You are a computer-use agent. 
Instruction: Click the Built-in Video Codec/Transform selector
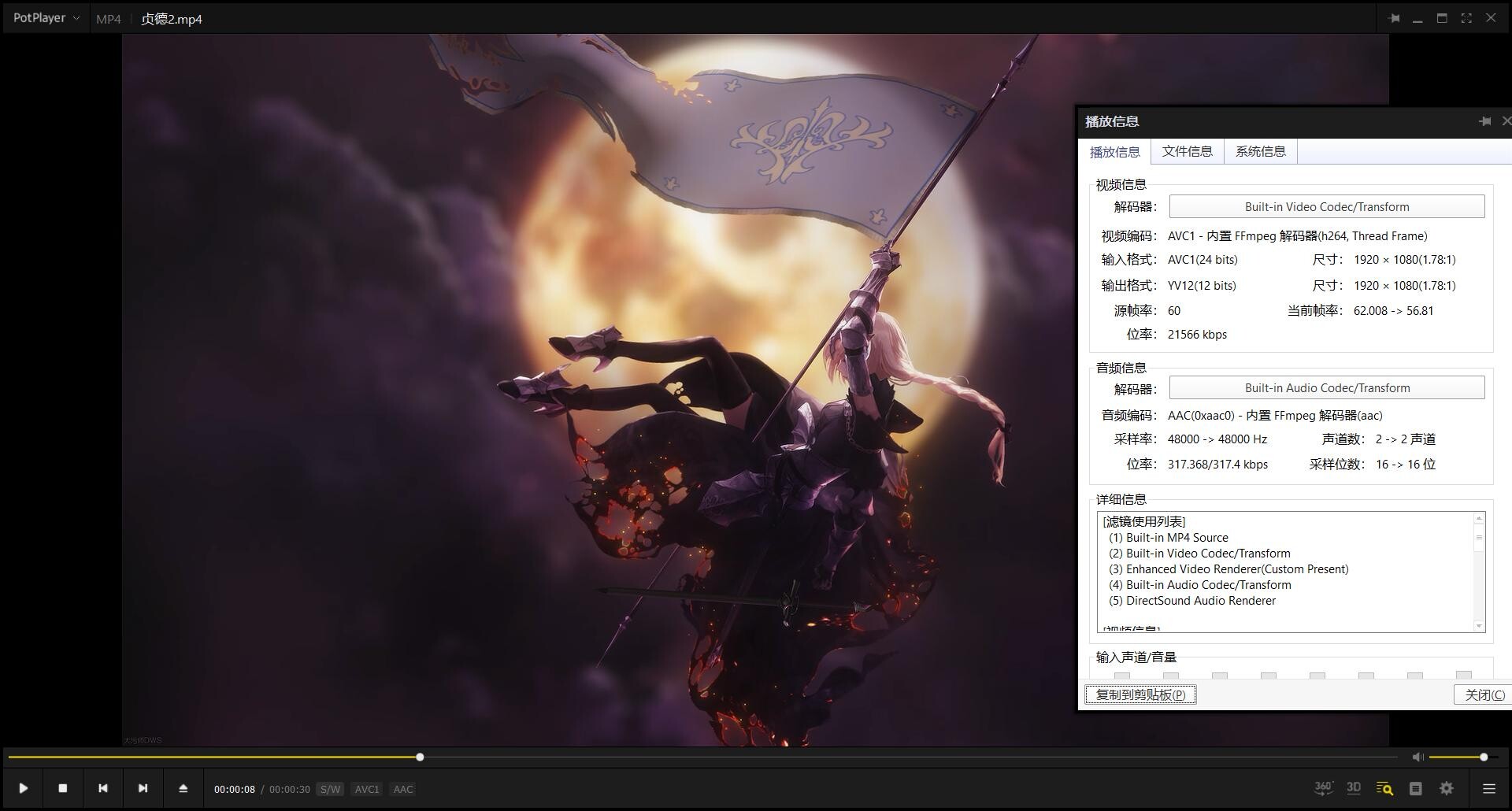[1326, 206]
